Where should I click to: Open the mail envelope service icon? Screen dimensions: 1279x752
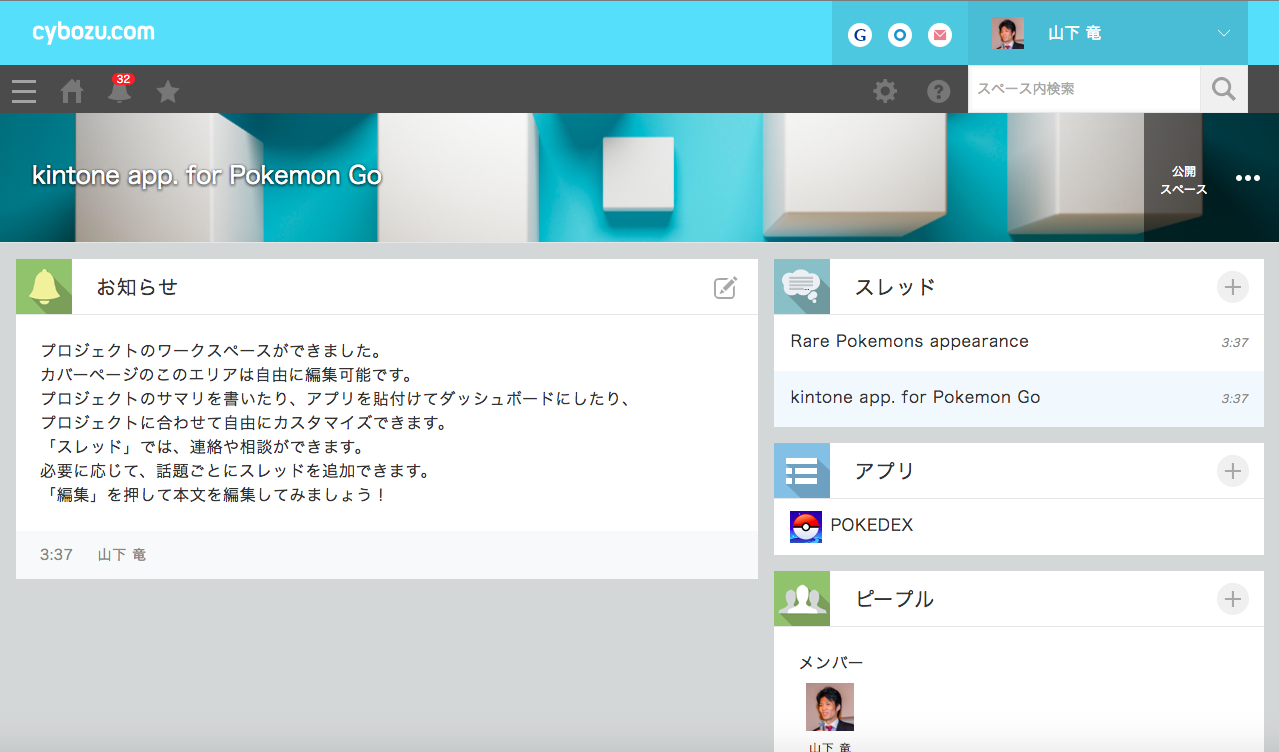[x=940, y=35]
